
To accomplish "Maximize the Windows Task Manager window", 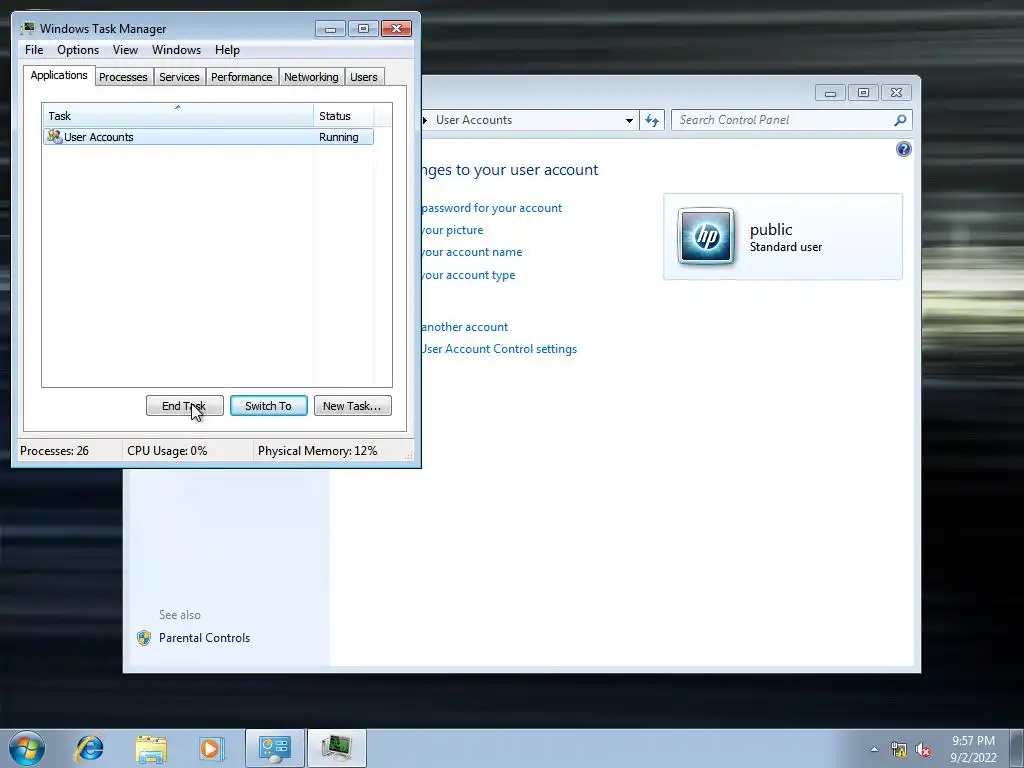I will coord(363,28).
